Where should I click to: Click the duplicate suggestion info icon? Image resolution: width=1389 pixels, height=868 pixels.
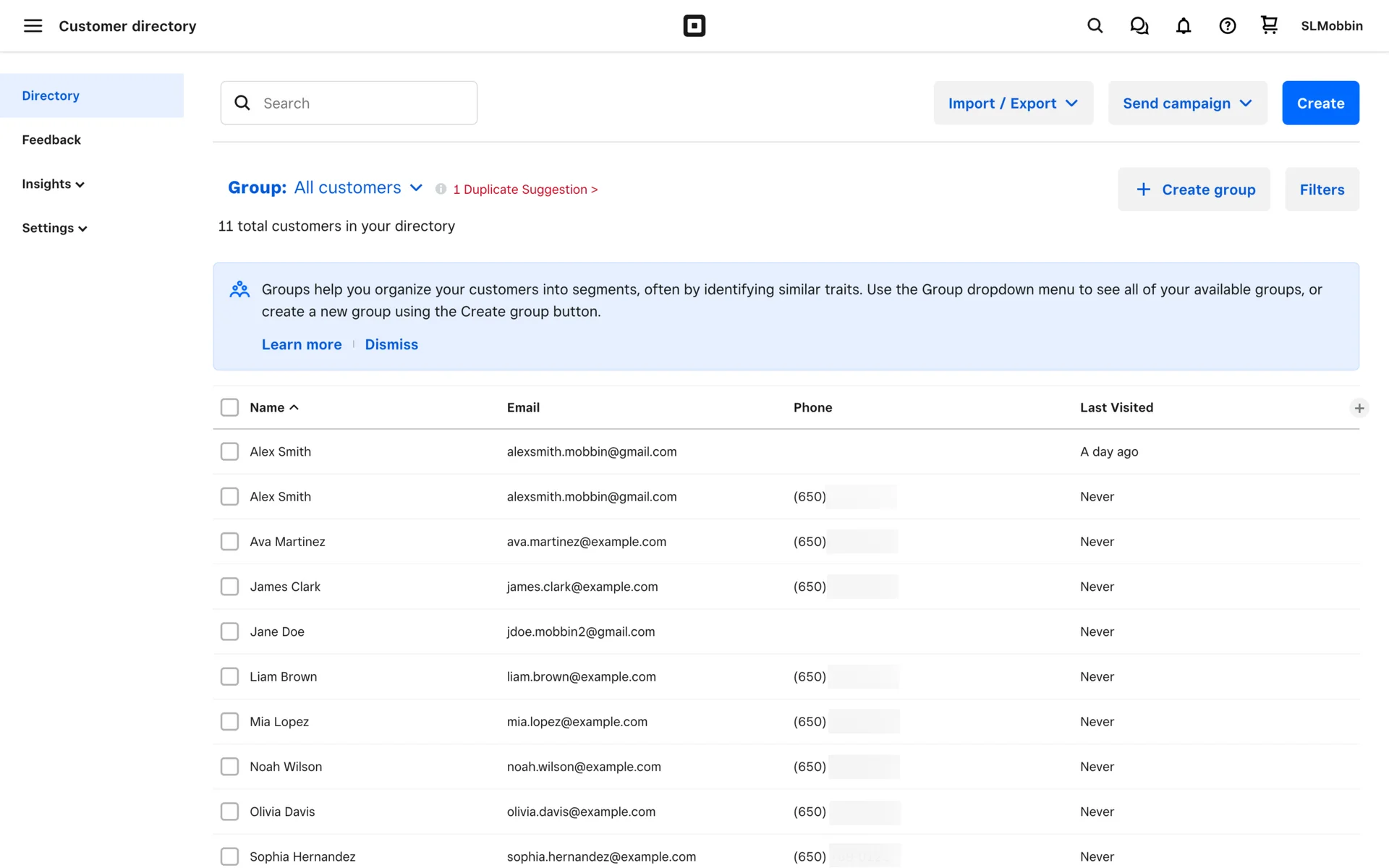pos(441,189)
